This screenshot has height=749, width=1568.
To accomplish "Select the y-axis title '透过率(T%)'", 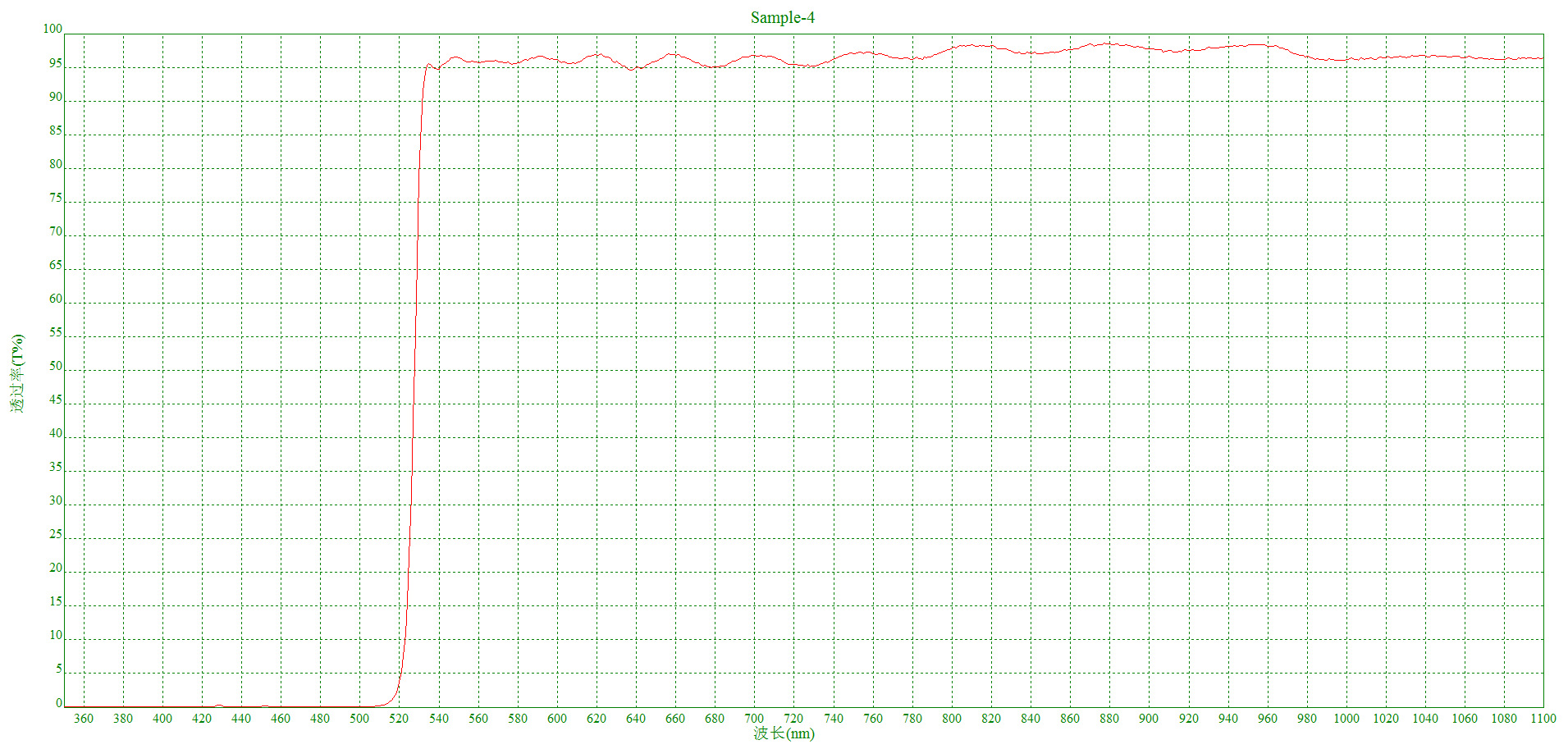I will point(18,372).
